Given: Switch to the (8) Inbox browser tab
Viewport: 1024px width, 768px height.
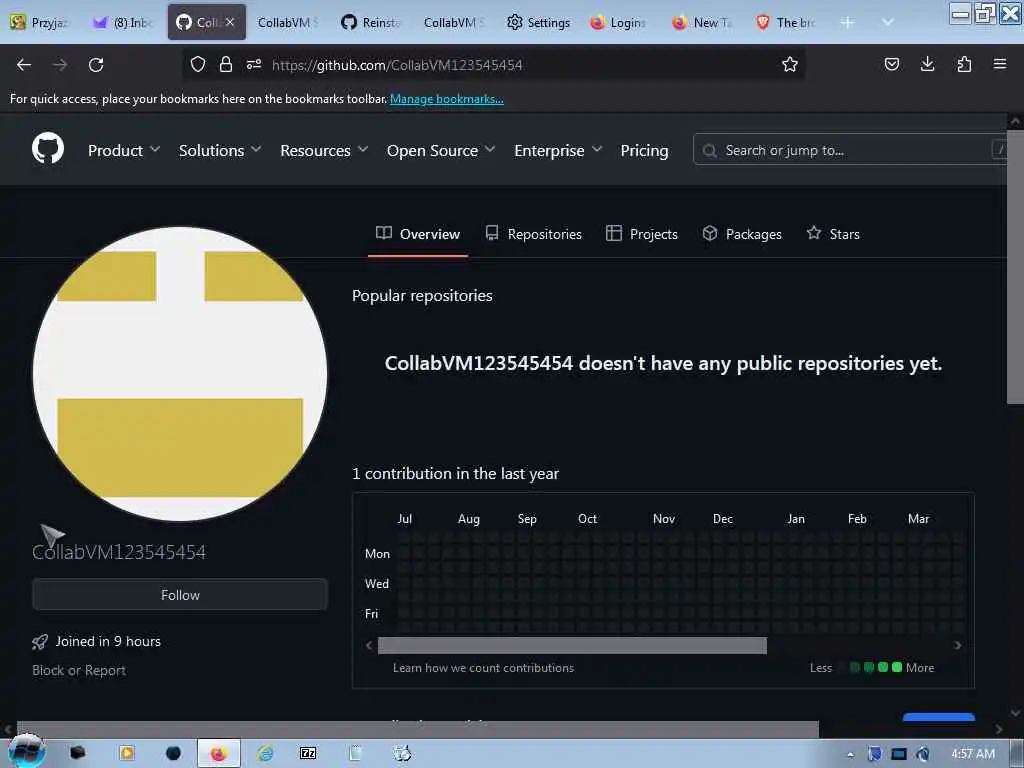Looking at the screenshot, I should 123,22.
